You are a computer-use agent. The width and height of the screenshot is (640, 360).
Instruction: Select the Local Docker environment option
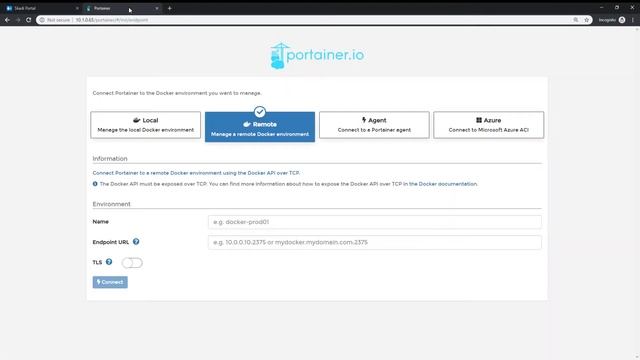pyautogui.click(x=145, y=125)
